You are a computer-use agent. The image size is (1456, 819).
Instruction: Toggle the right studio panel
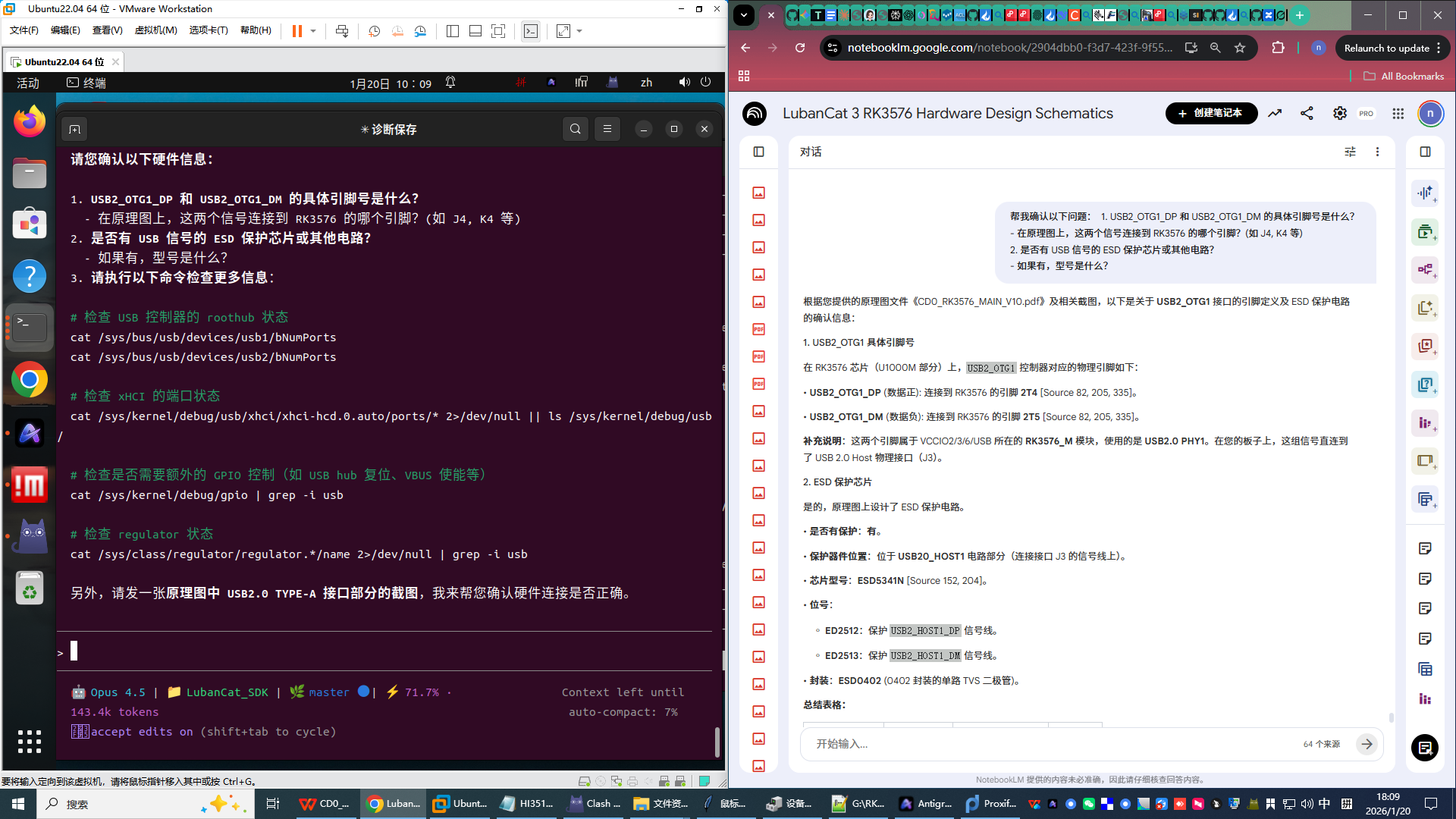point(1425,152)
